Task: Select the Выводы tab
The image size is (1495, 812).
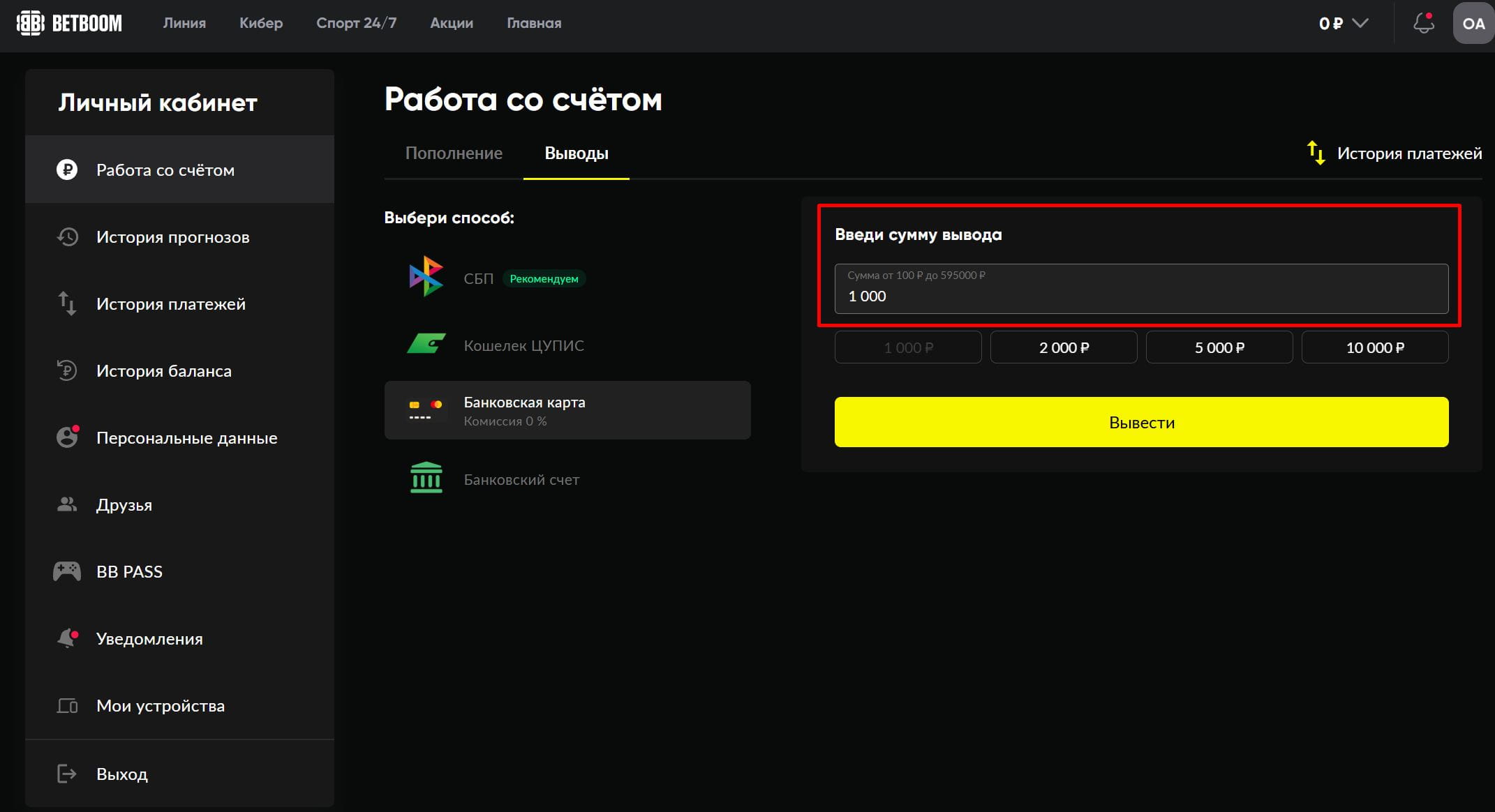Action: tap(577, 153)
